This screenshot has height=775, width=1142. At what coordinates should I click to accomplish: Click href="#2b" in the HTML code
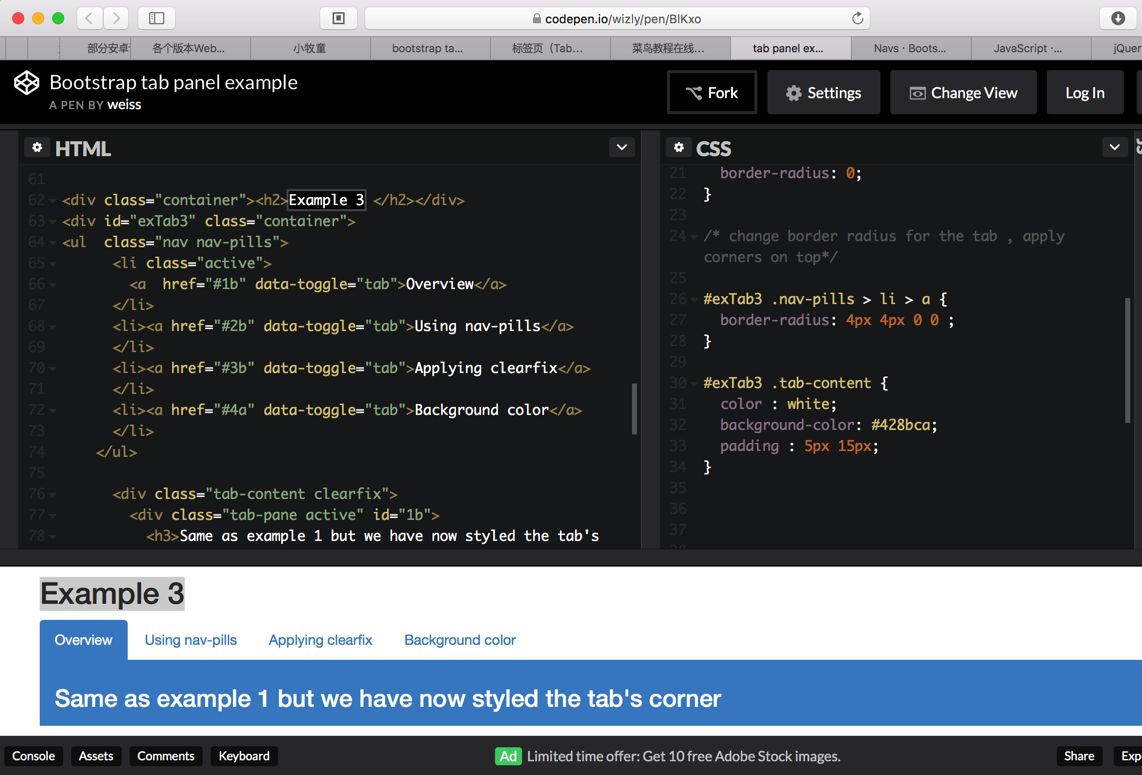coord(212,326)
